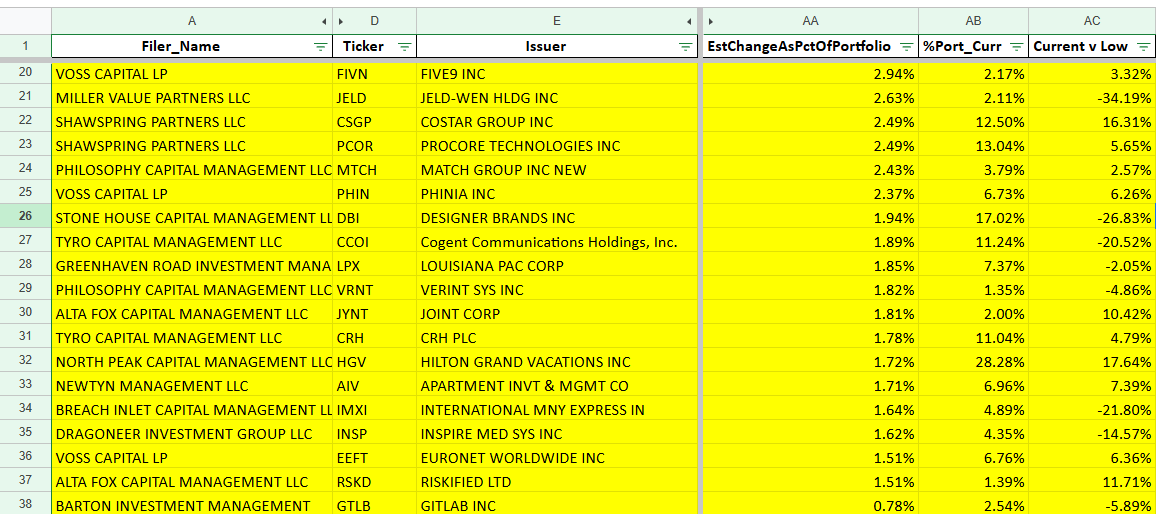Select column D header

point(375,21)
